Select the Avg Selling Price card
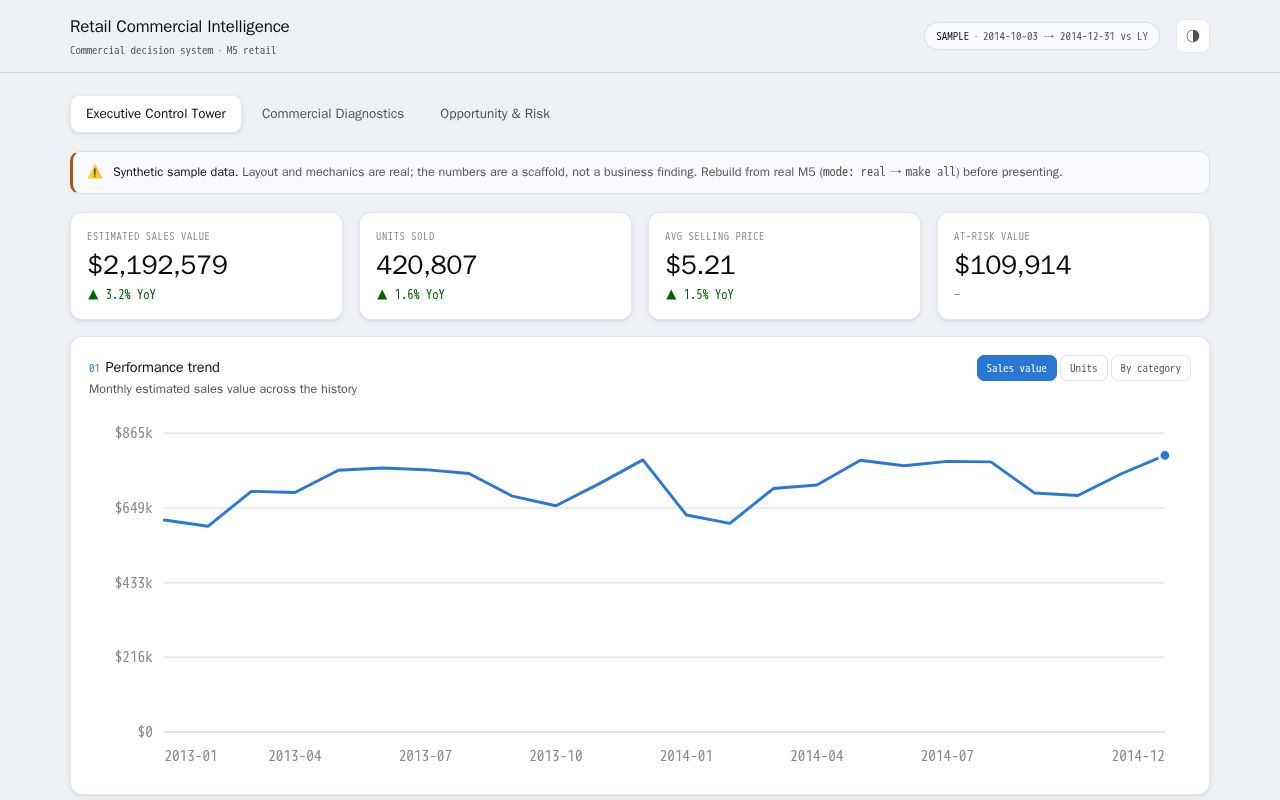Image resolution: width=1280 pixels, height=800 pixels. [784, 266]
